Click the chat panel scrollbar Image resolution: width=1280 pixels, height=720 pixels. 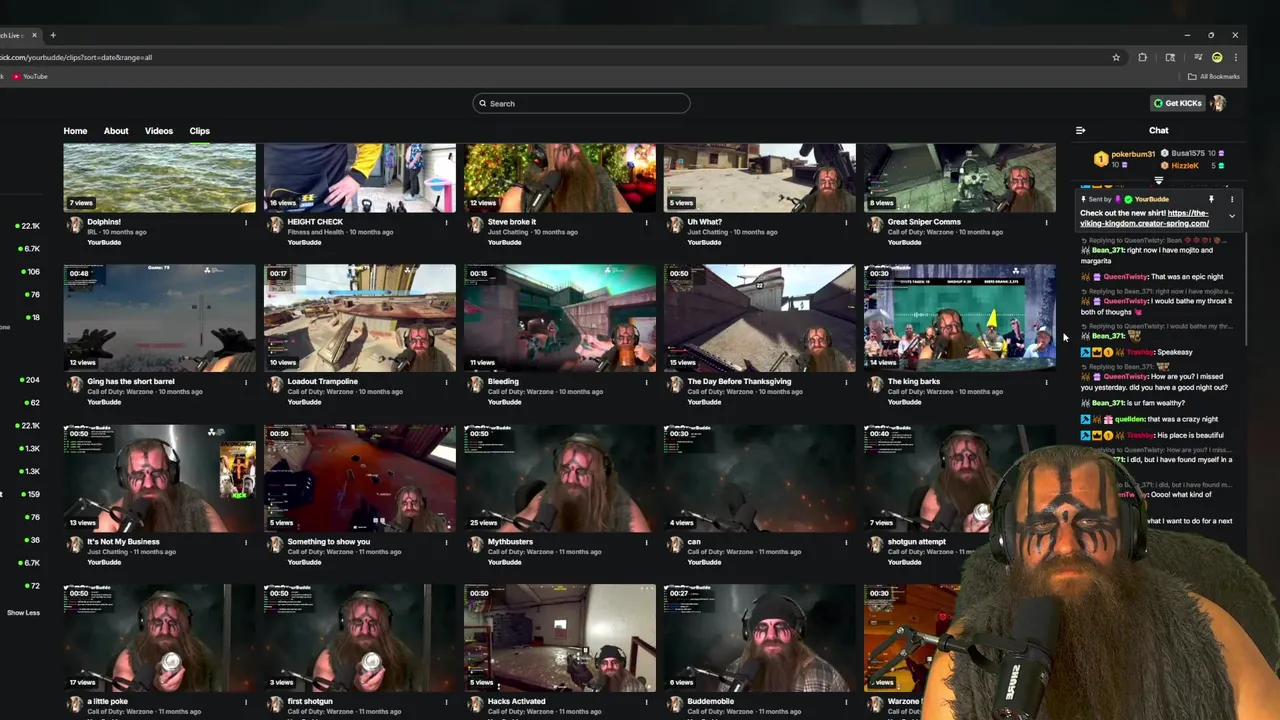1246,290
